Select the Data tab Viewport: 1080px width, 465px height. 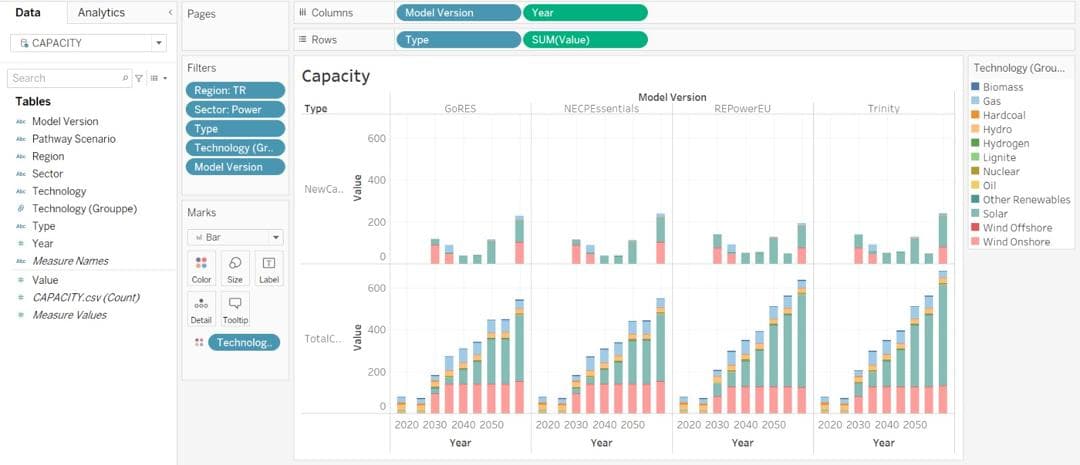[28, 12]
